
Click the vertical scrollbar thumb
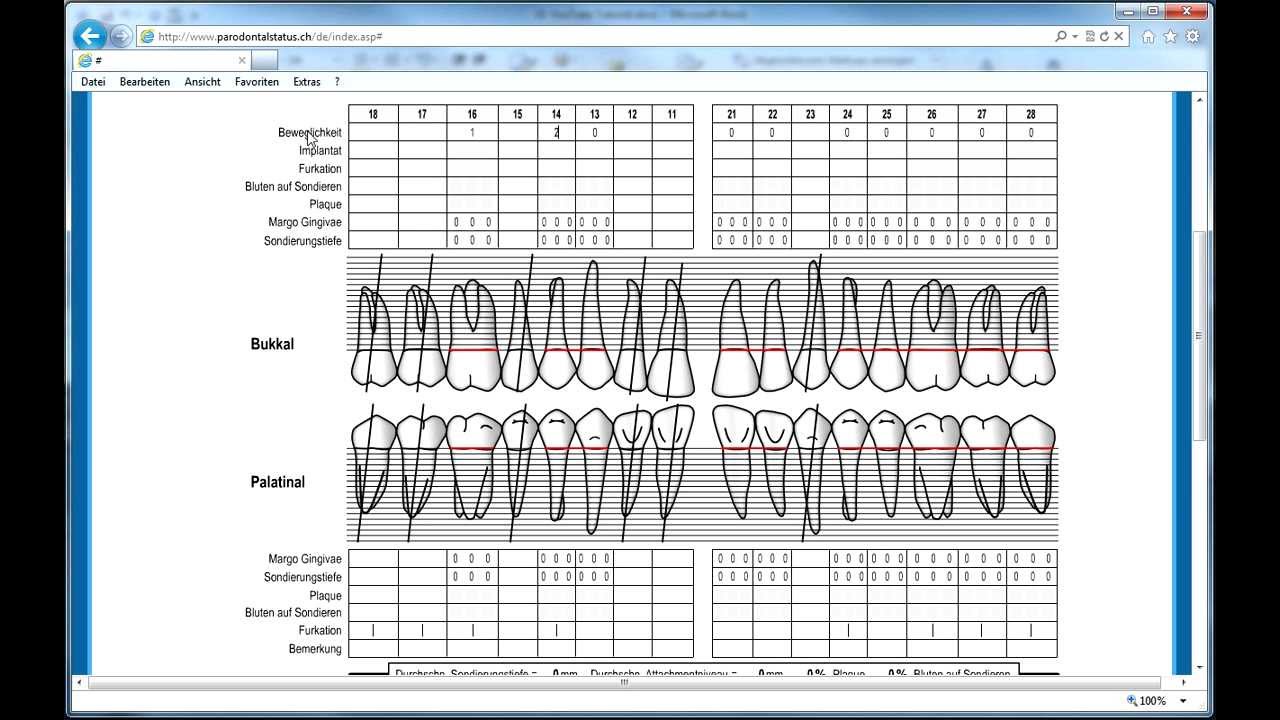coord(1199,335)
